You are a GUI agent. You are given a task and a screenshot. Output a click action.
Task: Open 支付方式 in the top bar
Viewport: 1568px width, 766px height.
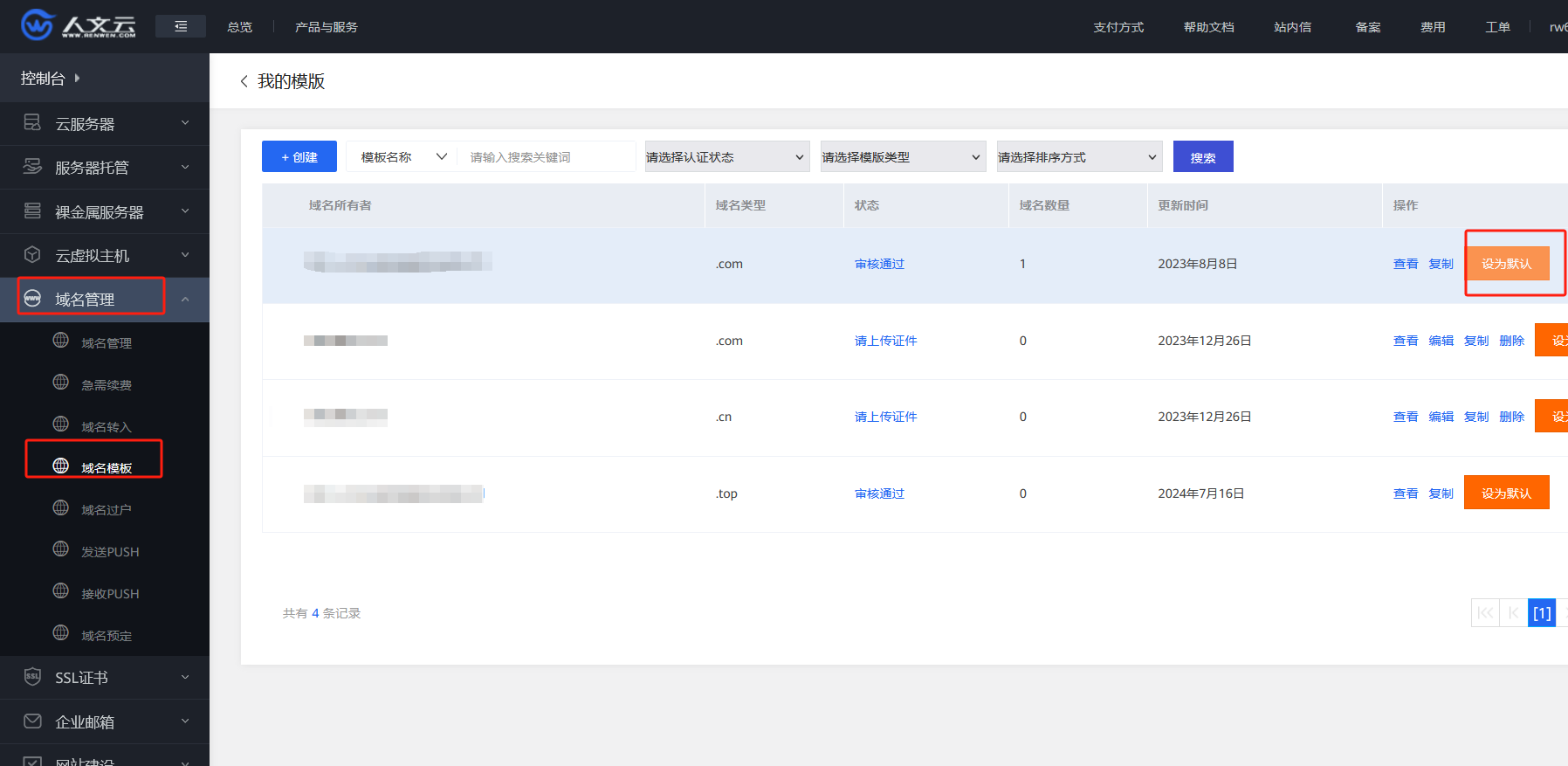pos(1118,27)
